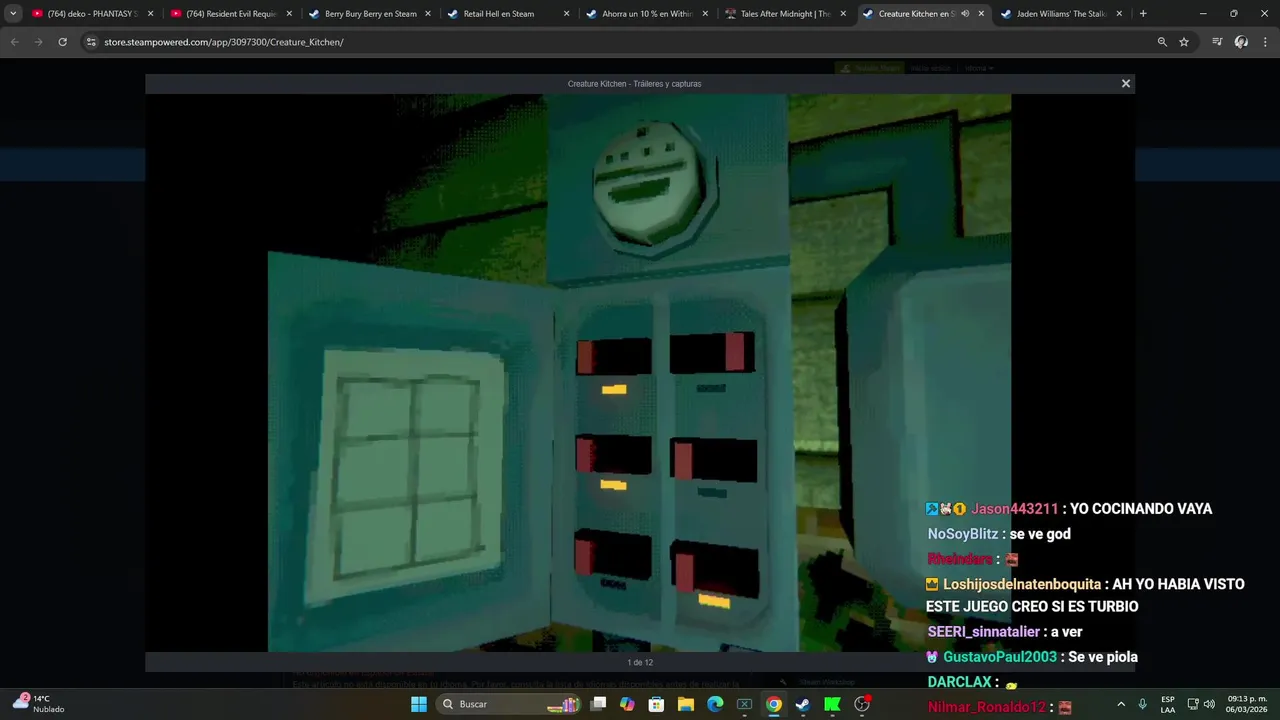
Task: Launch Microsoft Edge from the taskbar
Action: [715, 704]
